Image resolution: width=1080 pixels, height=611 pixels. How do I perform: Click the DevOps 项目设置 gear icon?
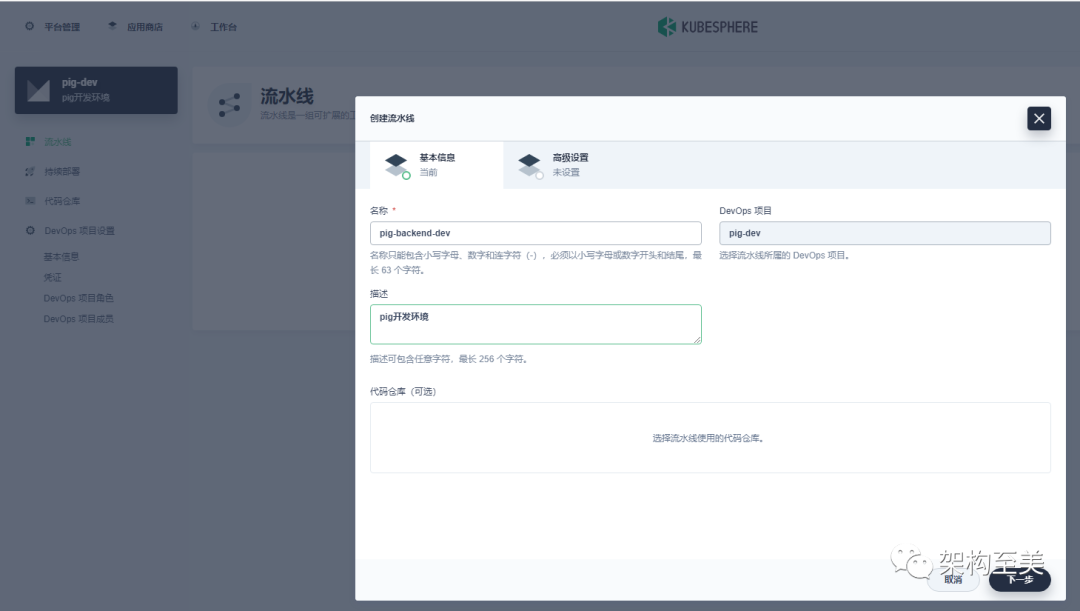[30, 230]
